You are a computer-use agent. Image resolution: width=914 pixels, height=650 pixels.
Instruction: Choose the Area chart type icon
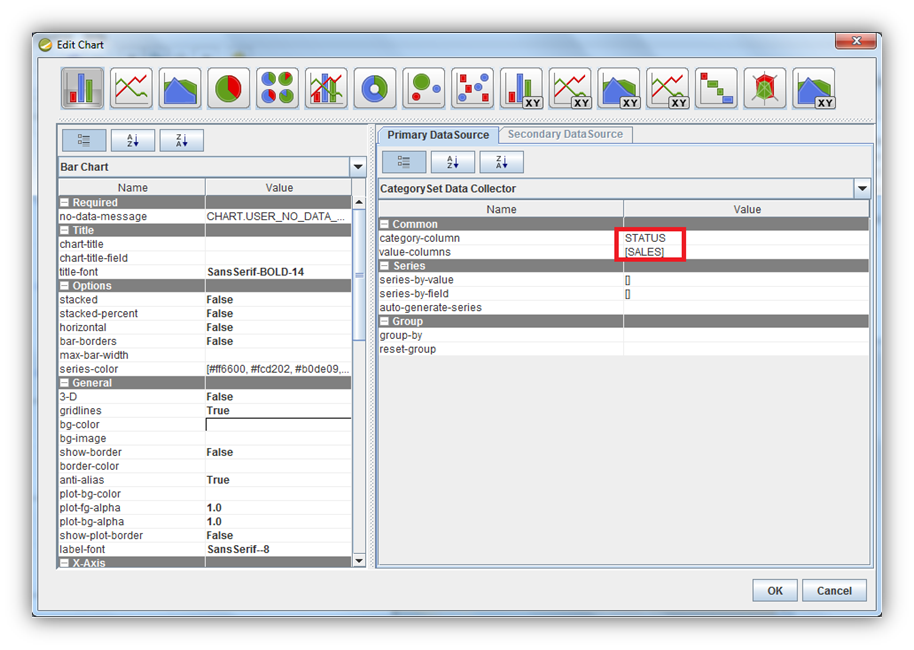tap(180, 88)
